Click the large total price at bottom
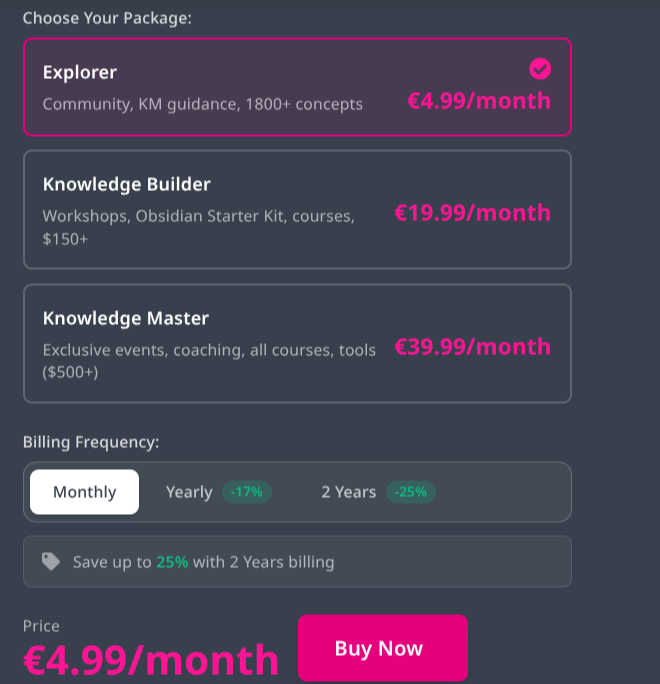 (x=151, y=660)
